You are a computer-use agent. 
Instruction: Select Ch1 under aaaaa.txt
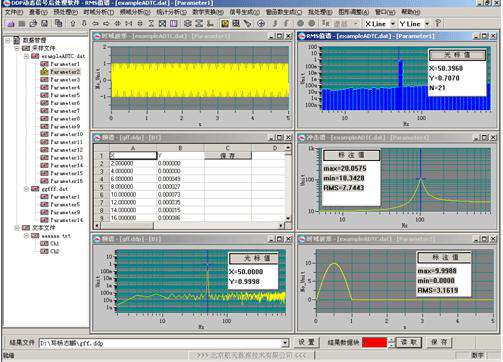[54, 244]
